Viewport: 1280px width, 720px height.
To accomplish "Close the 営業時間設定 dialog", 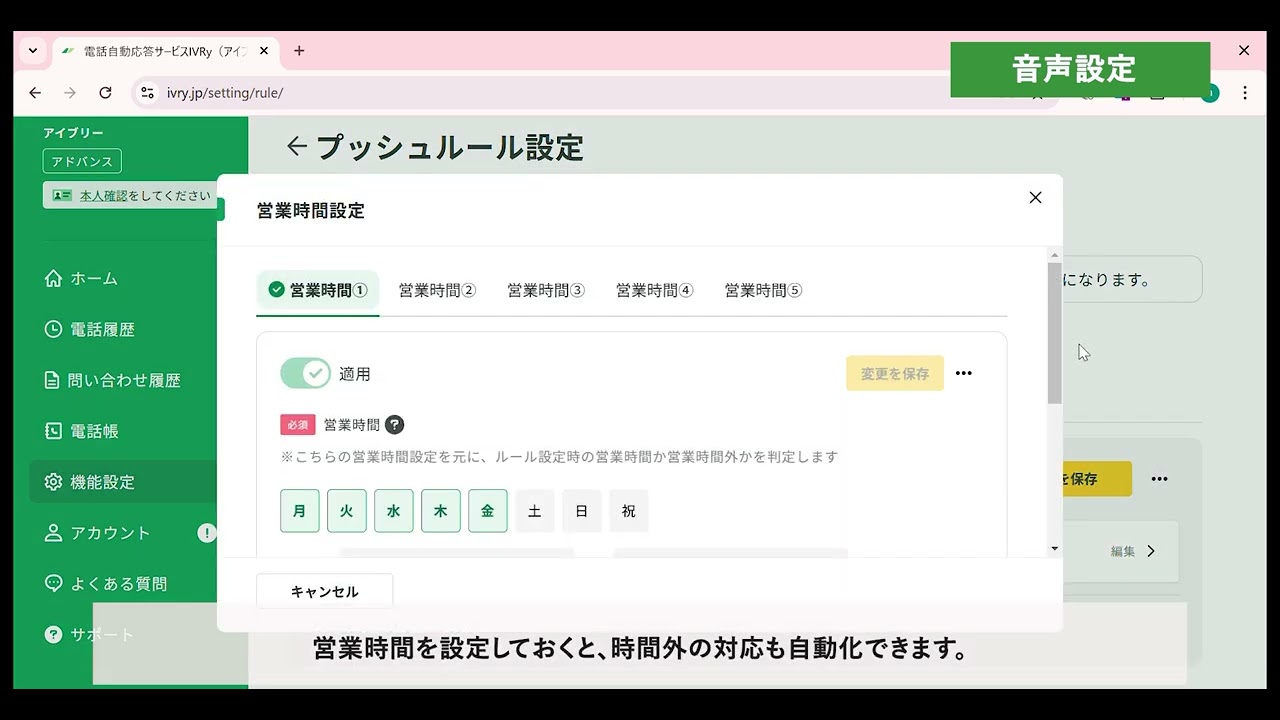I will [1035, 198].
